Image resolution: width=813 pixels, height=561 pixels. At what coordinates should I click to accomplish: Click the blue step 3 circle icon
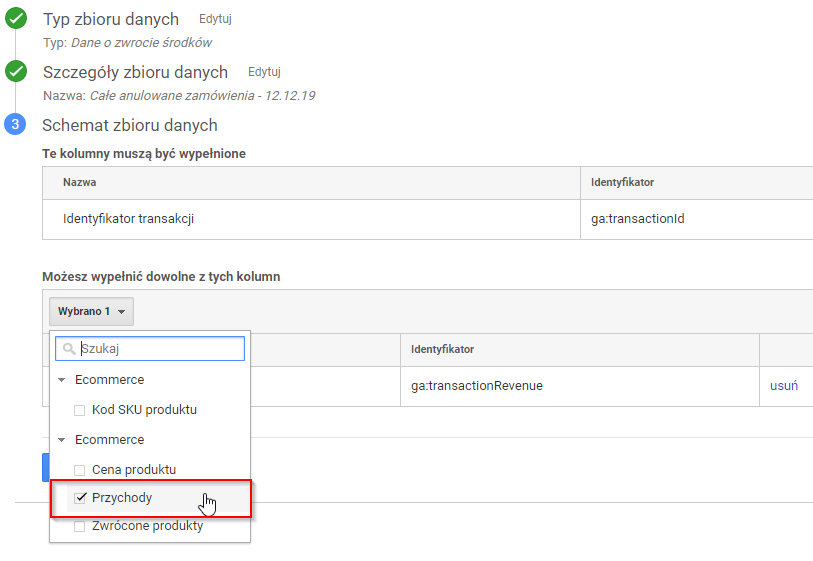(x=15, y=124)
